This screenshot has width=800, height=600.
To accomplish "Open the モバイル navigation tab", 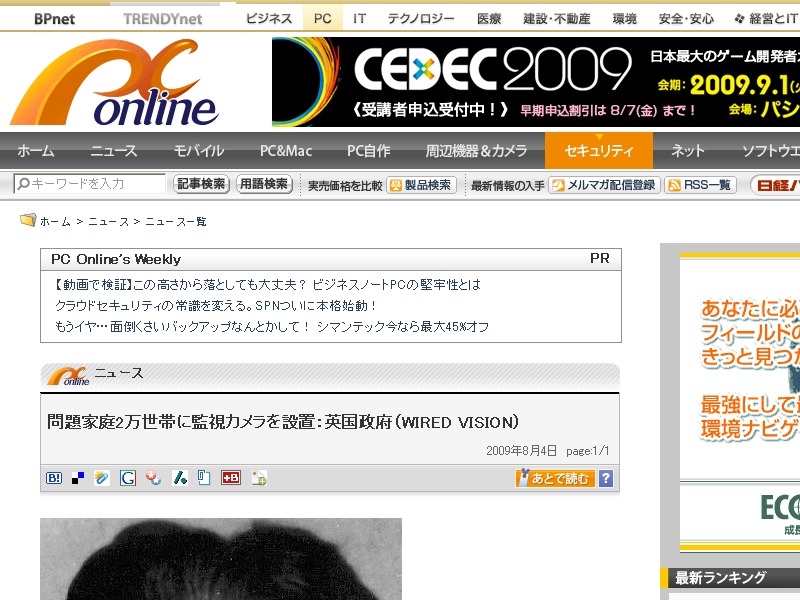I will tap(199, 151).
